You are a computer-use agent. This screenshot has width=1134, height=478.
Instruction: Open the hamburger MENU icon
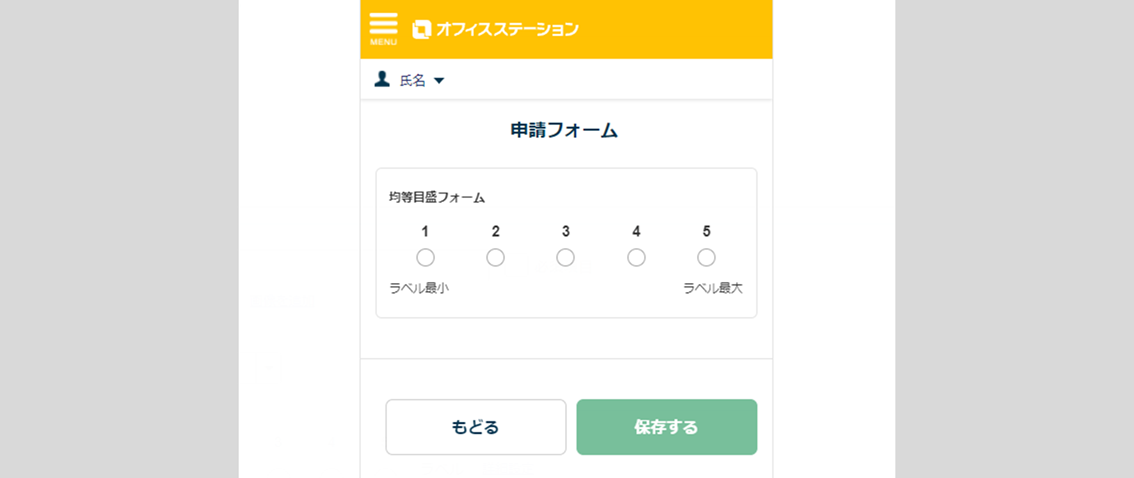point(383,28)
